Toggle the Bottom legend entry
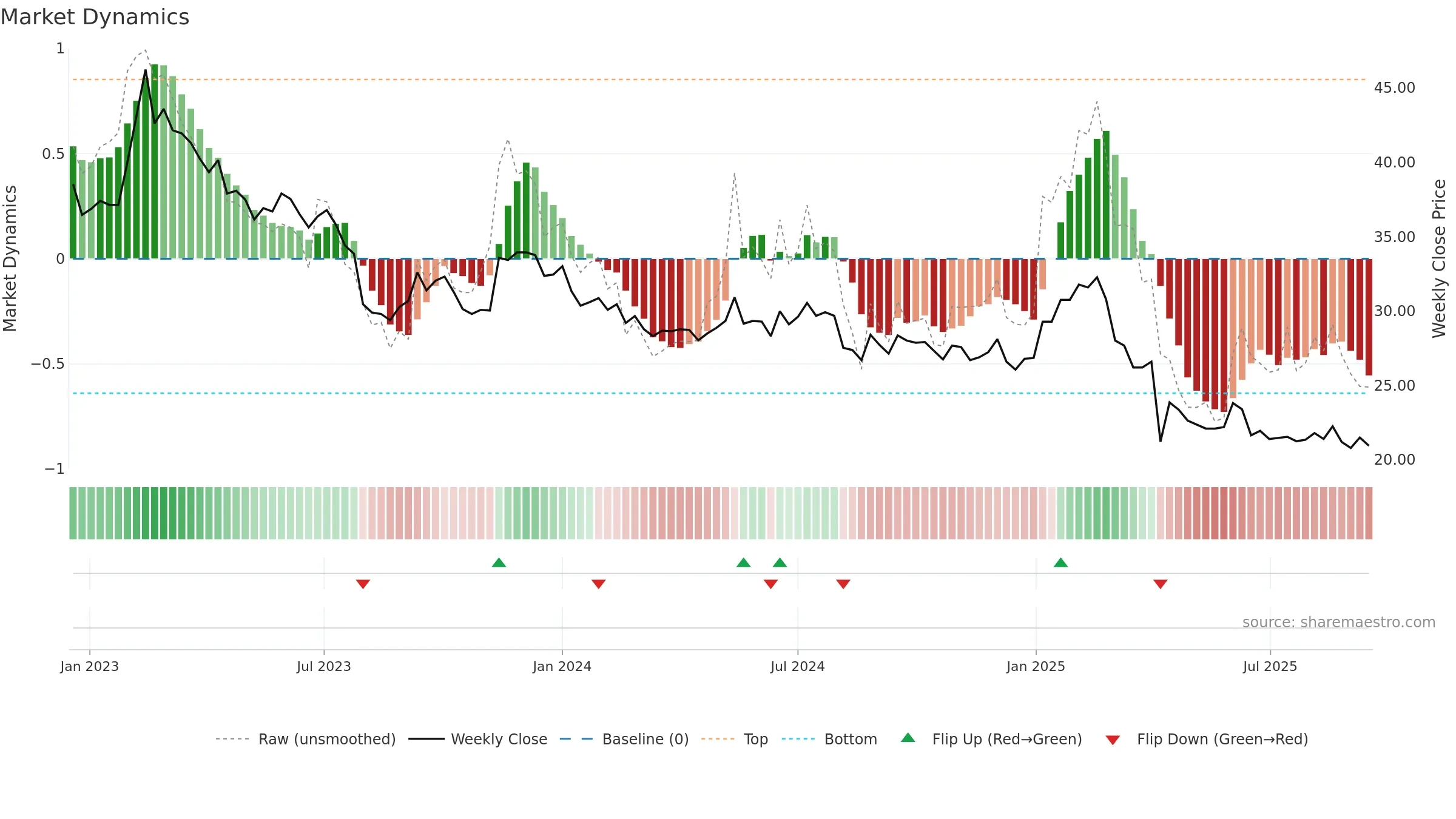The width and height of the screenshot is (1456, 819). pos(829,739)
